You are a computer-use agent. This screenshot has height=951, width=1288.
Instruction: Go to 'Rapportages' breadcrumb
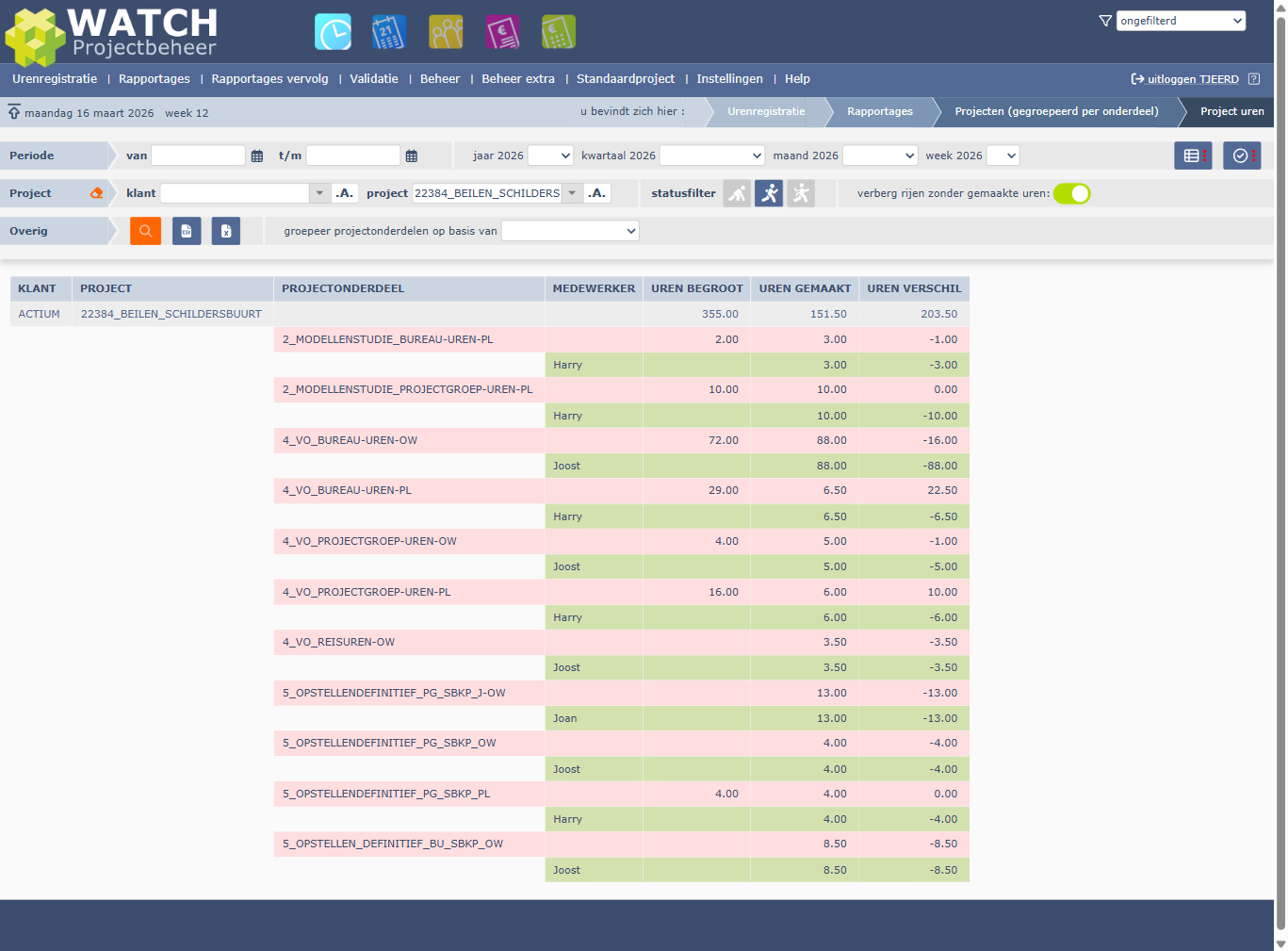[x=879, y=111]
